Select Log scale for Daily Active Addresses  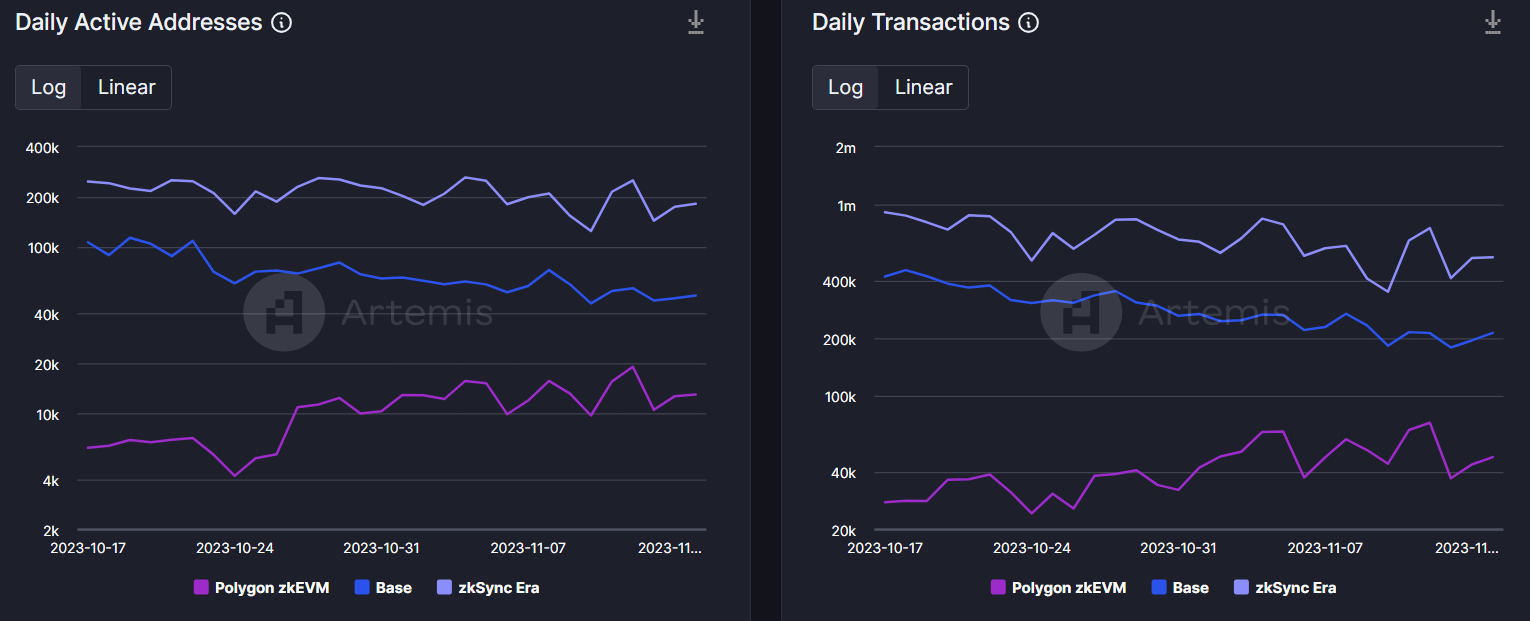(x=48, y=87)
